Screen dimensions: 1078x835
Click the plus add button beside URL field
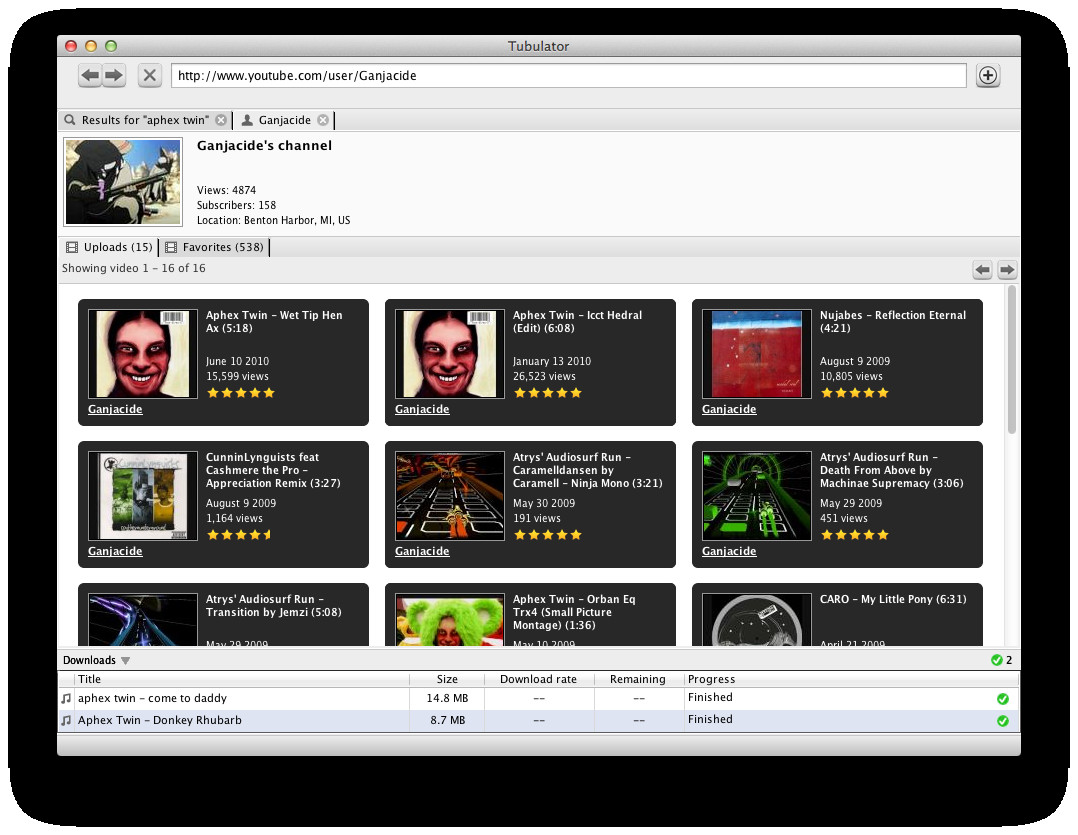[988, 75]
